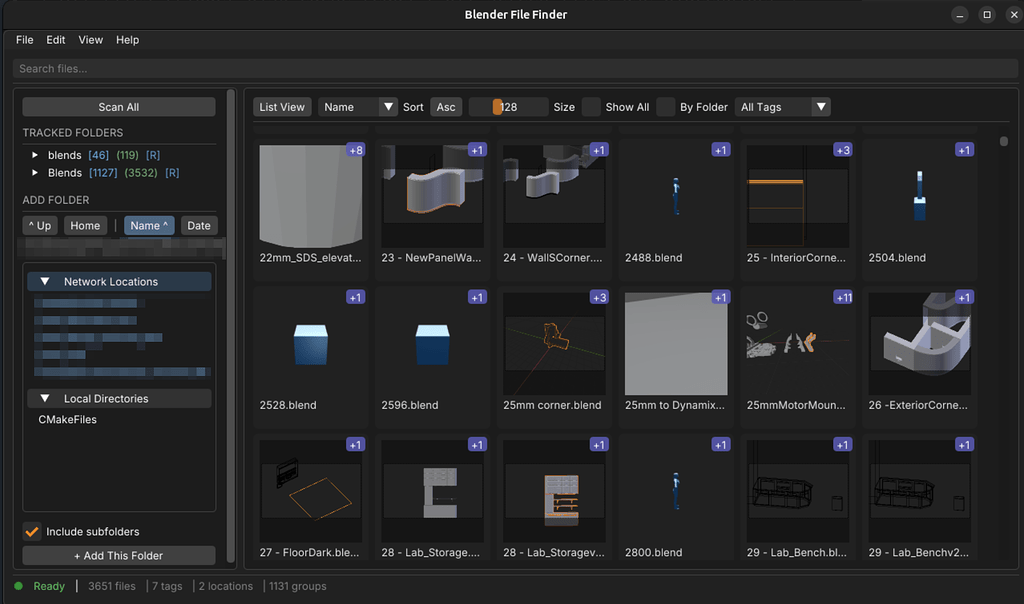
Task: Click the +1 badge on 23 - NewPanelWa card
Action: [477, 150]
